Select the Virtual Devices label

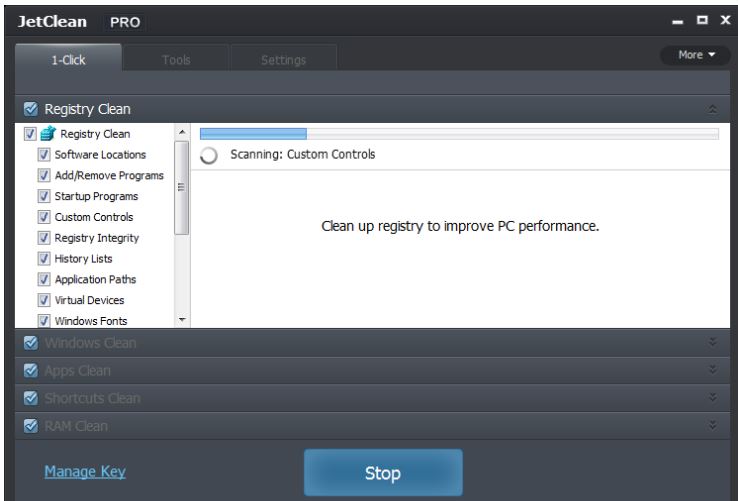click(x=89, y=300)
